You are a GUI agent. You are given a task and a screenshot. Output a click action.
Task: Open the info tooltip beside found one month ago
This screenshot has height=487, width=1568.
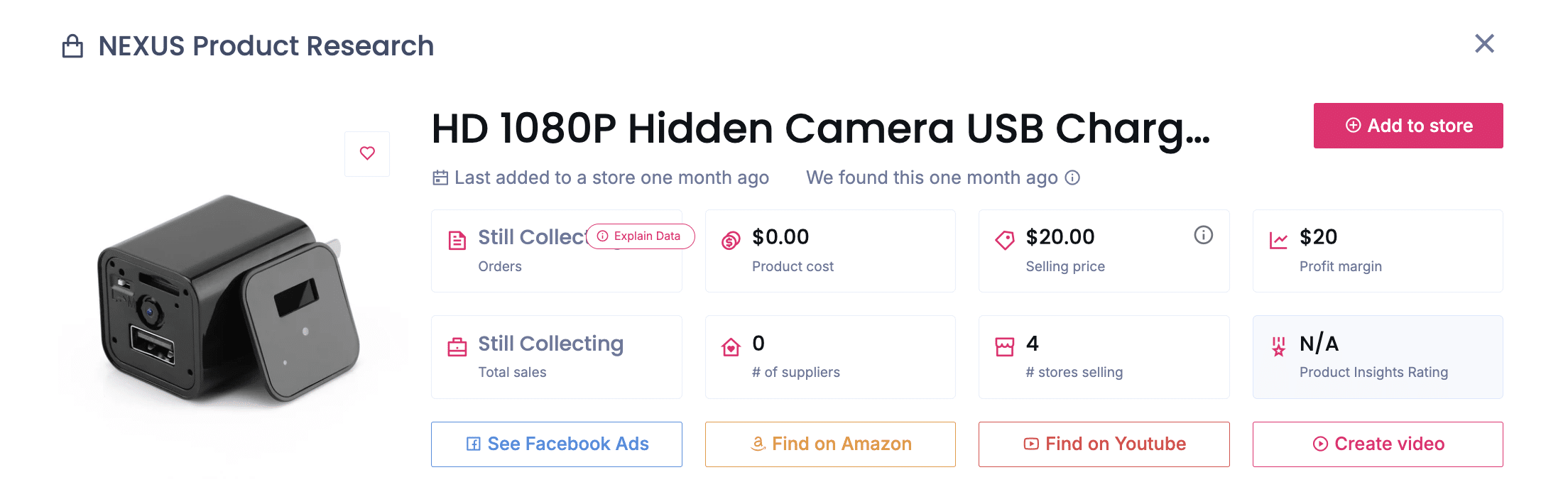click(x=1073, y=177)
